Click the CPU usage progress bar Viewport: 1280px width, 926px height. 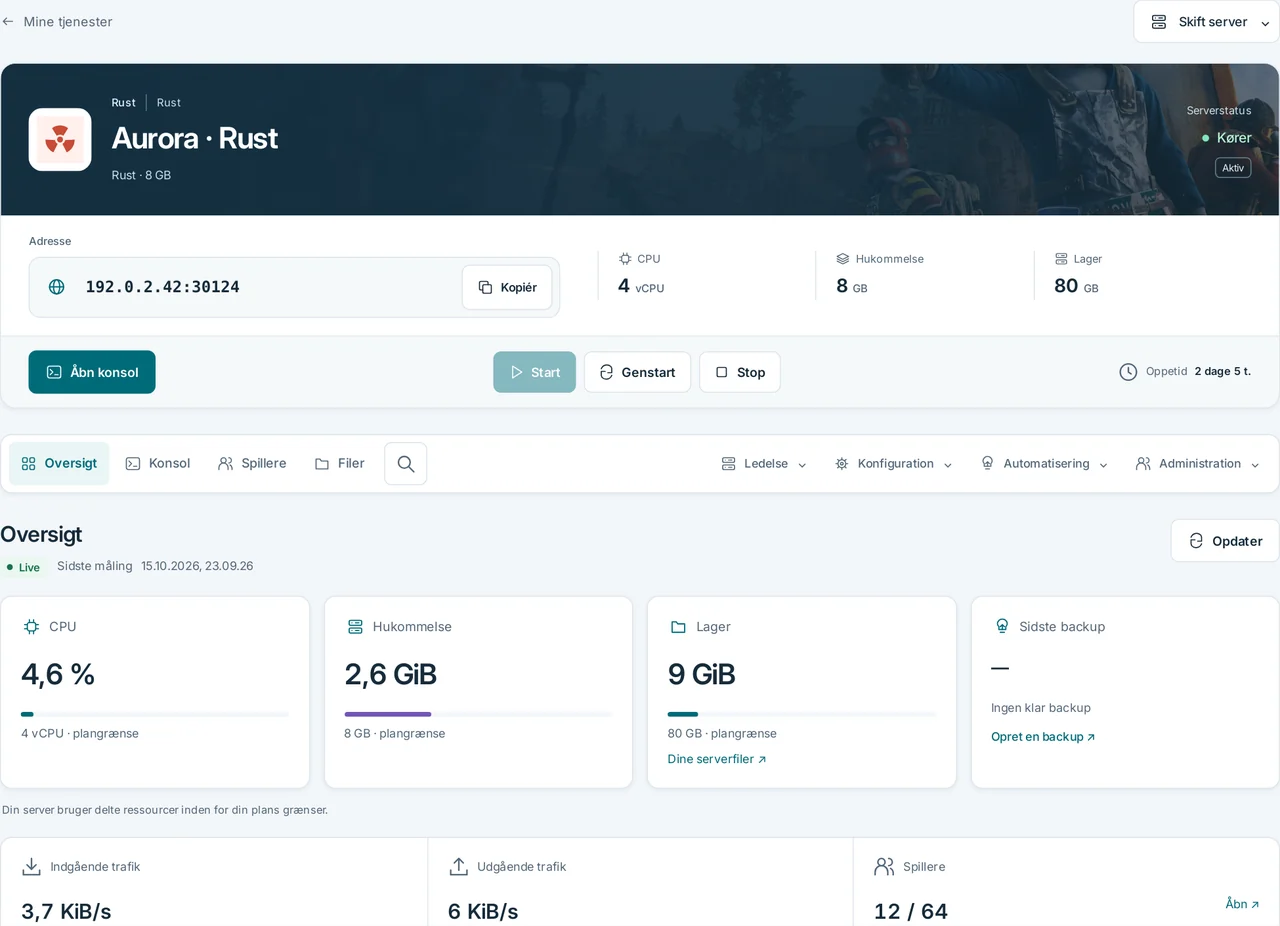155,714
